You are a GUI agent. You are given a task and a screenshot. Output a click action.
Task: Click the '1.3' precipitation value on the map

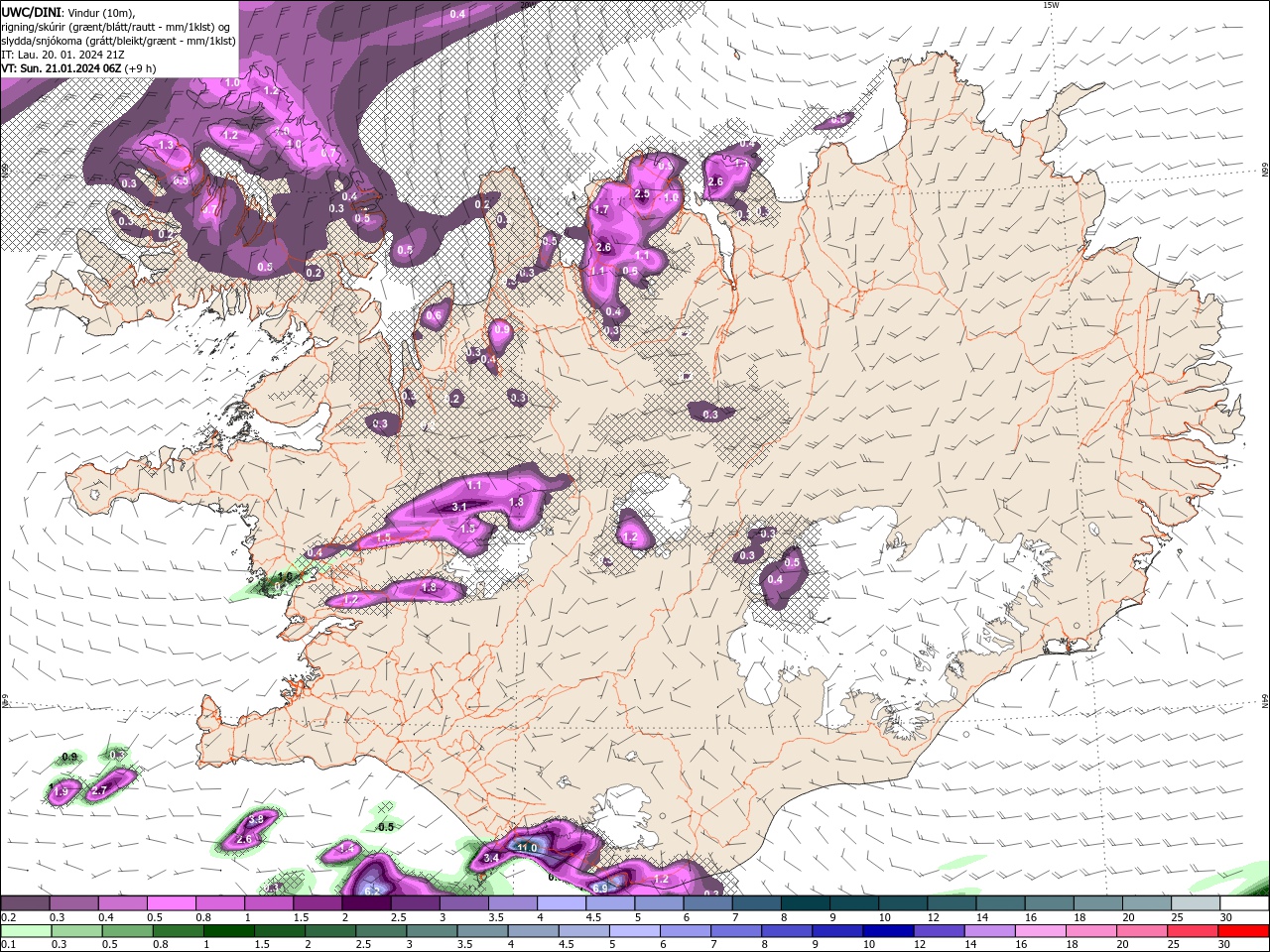point(166,146)
